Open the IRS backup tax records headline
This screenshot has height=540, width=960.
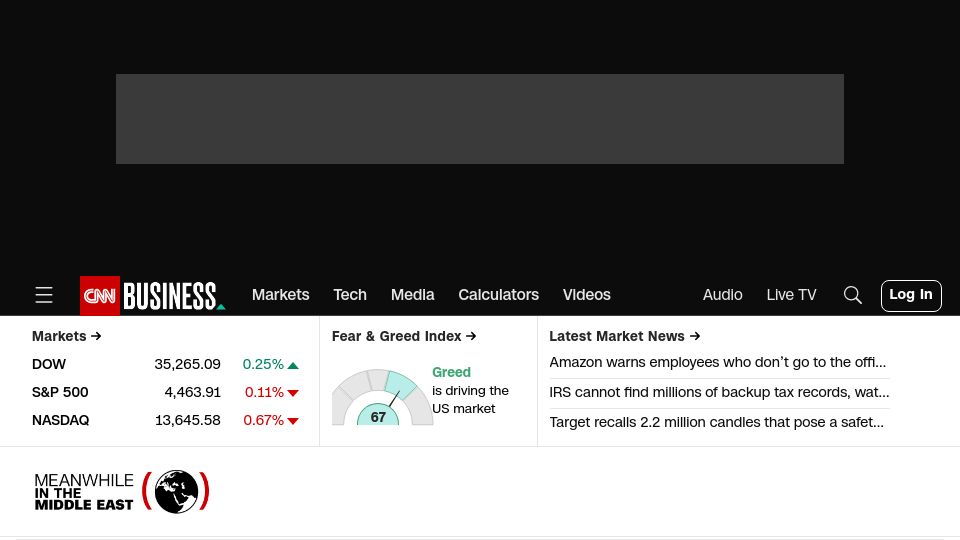pos(719,392)
